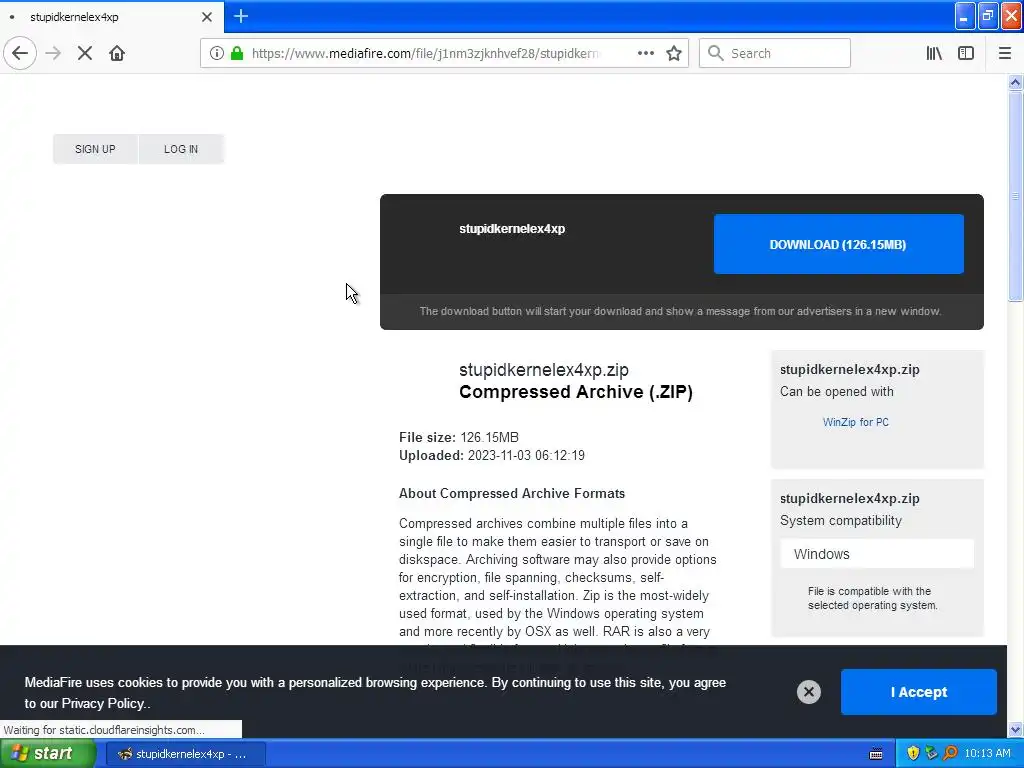Open the WinZip for PC link
This screenshot has width=1024, height=768.
tap(856, 422)
